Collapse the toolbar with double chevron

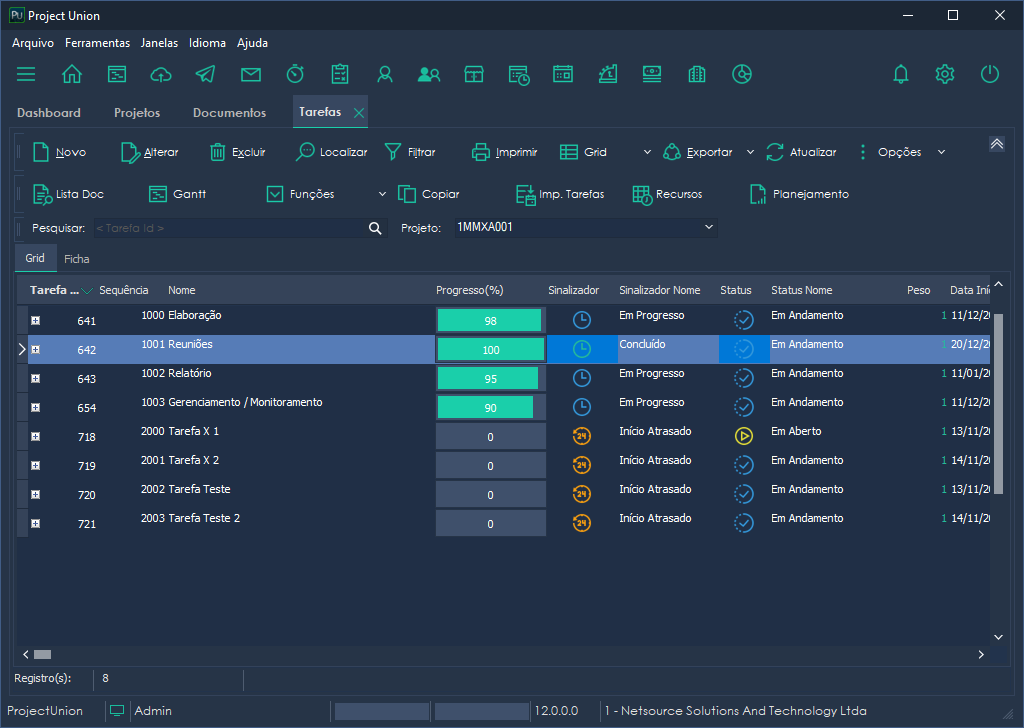coord(996,144)
